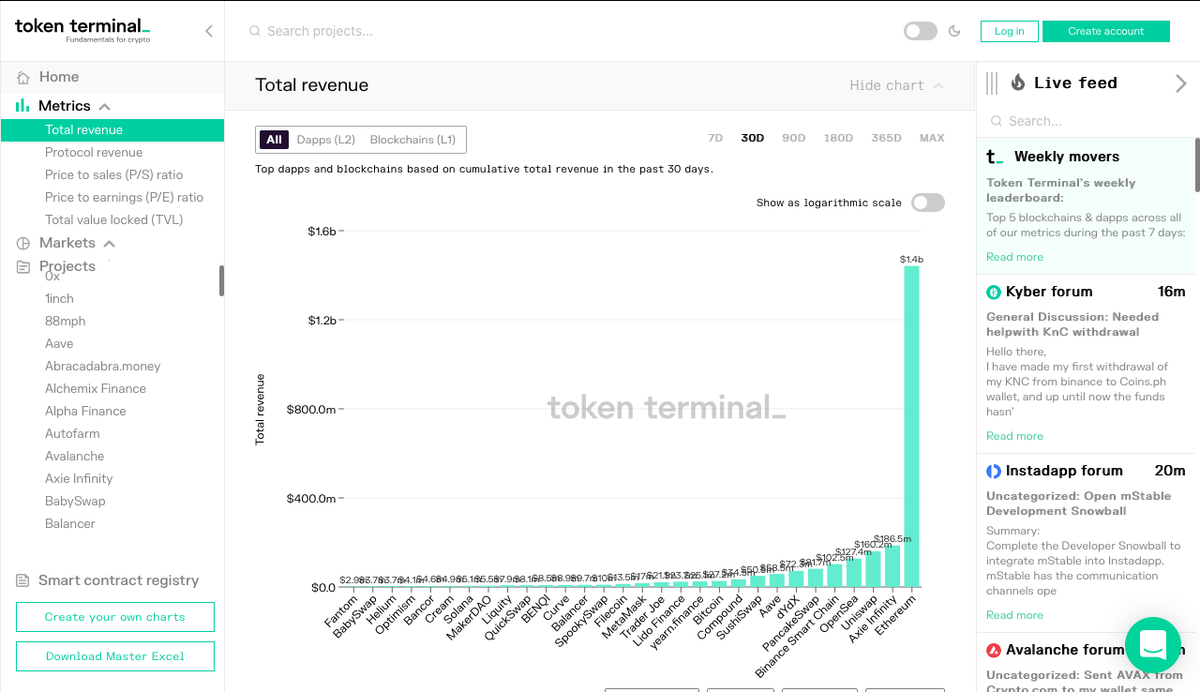The image size is (1200, 692).
Task: Collapse the Metrics section chevron
Action: pos(105,106)
